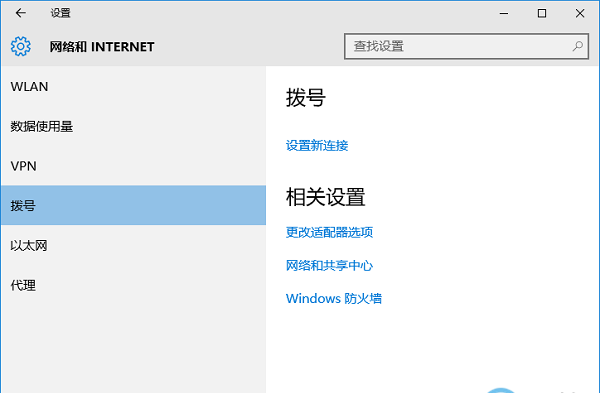Image resolution: width=600 pixels, height=393 pixels.
Task: Select 拨号 in the sidebar
Action: 133,205
